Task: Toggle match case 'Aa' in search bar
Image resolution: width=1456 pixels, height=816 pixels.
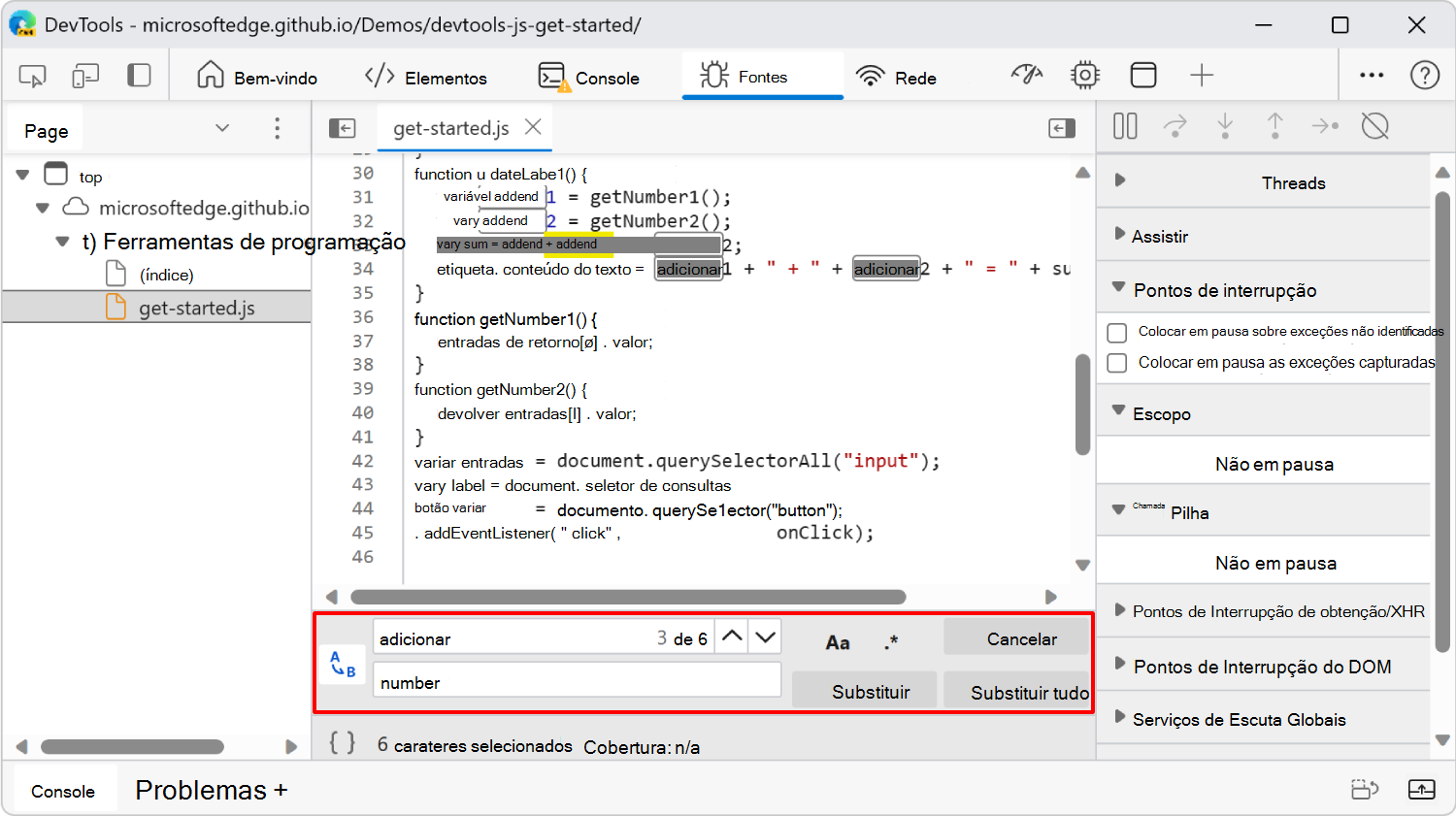Action: click(838, 640)
